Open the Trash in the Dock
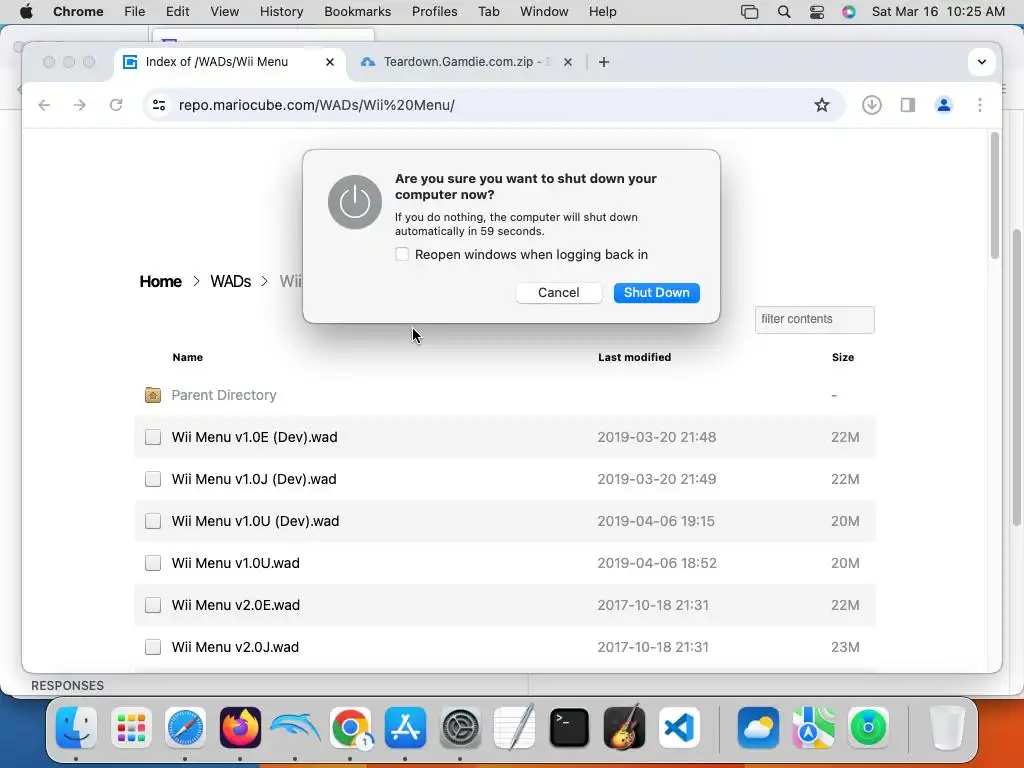Image resolution: width=1024 pixels, height=768 pixels. click(947, 728)
